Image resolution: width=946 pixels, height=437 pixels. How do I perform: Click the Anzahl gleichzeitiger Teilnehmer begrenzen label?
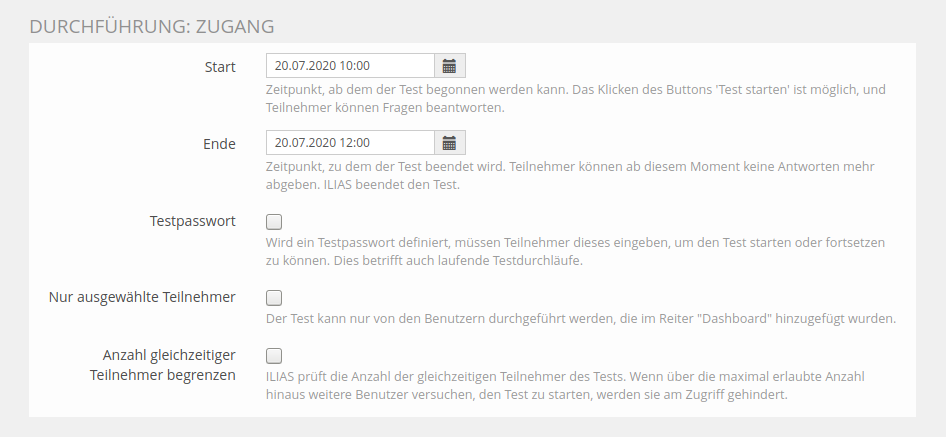tap(169, 365)
